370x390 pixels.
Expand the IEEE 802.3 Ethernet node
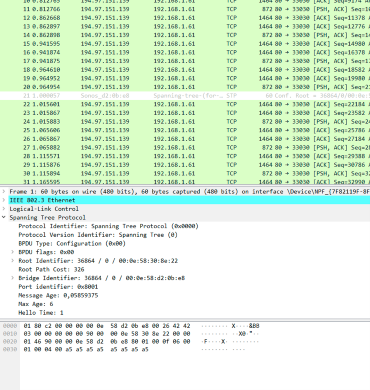pyautogui.click(x=4, y=200)
